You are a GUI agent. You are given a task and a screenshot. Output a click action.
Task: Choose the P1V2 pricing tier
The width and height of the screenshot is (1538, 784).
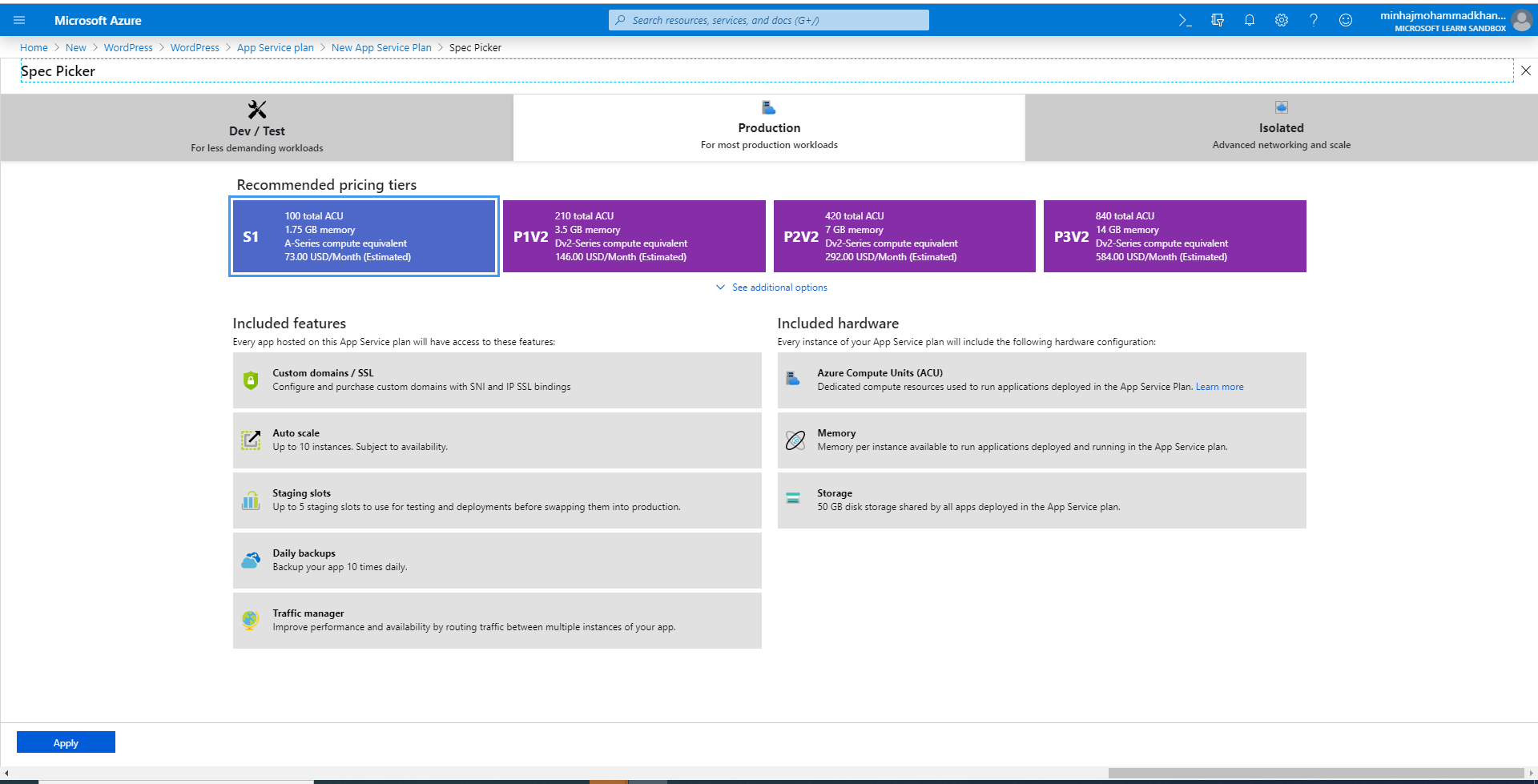pos(634,236)
